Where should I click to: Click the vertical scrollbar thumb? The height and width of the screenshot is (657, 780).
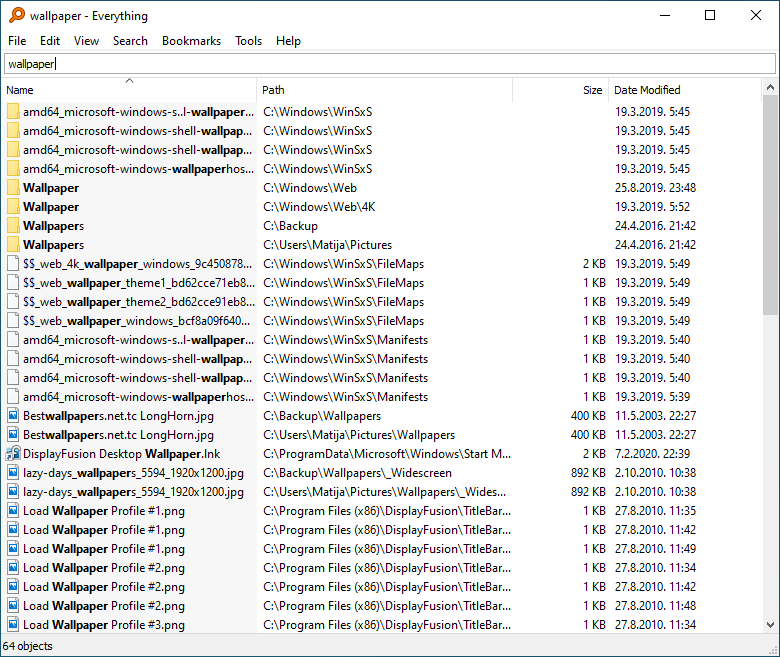(x=770, y=205)
